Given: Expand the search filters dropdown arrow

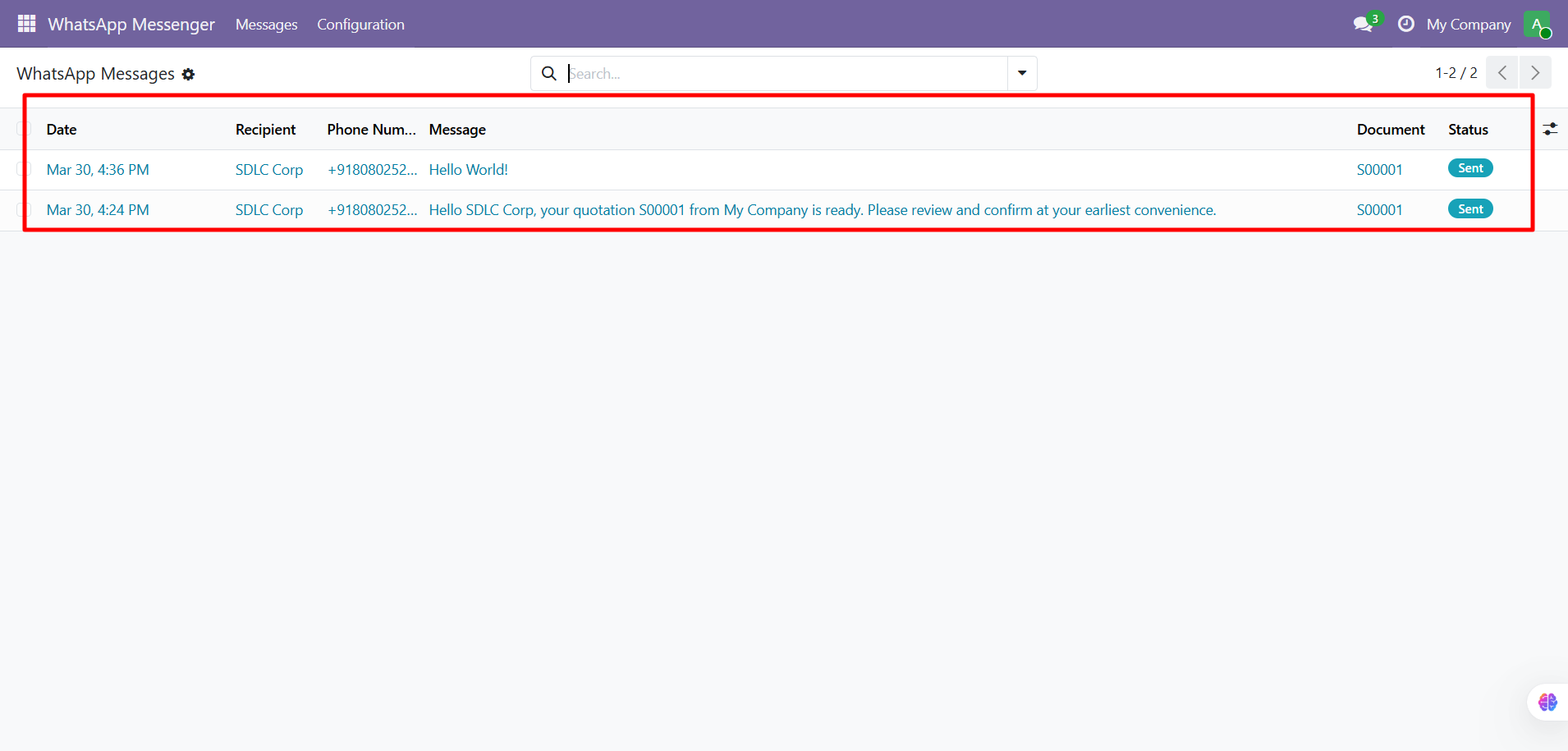Looking at the screenshot, I should pos(1021,73).
